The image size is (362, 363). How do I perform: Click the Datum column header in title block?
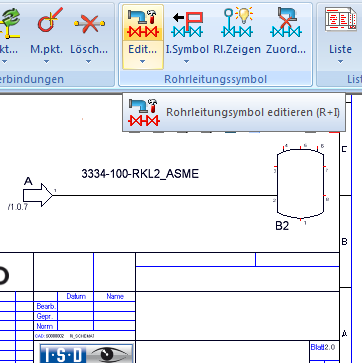[x=76, y=296]
